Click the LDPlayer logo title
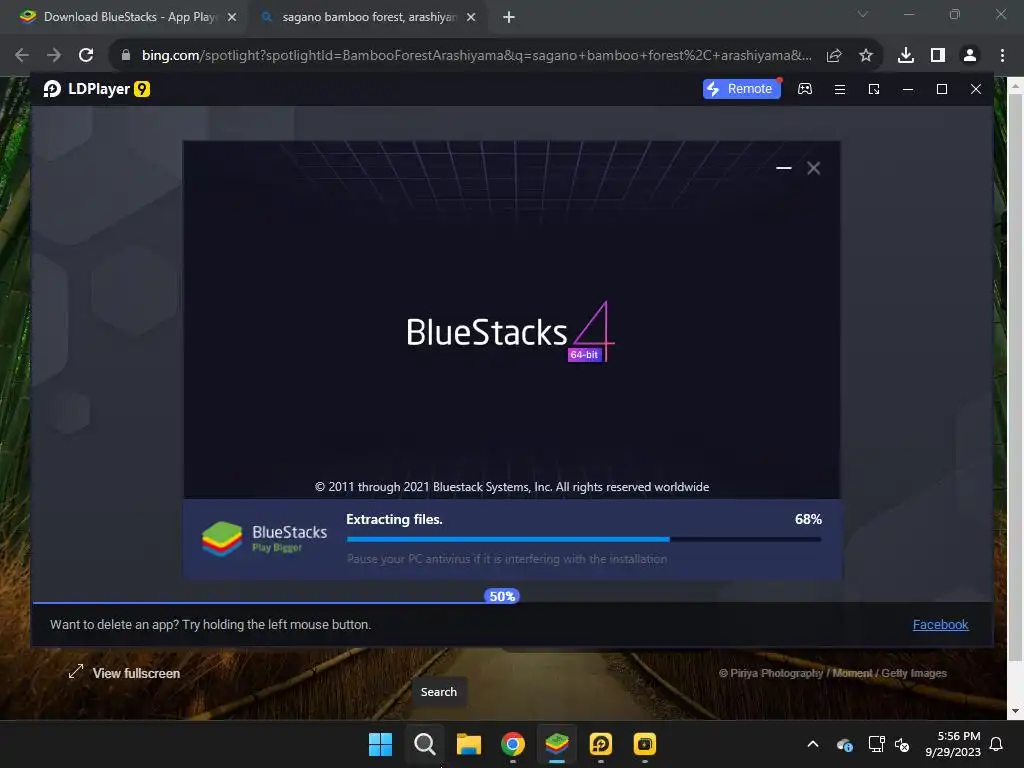 (97, 89)
